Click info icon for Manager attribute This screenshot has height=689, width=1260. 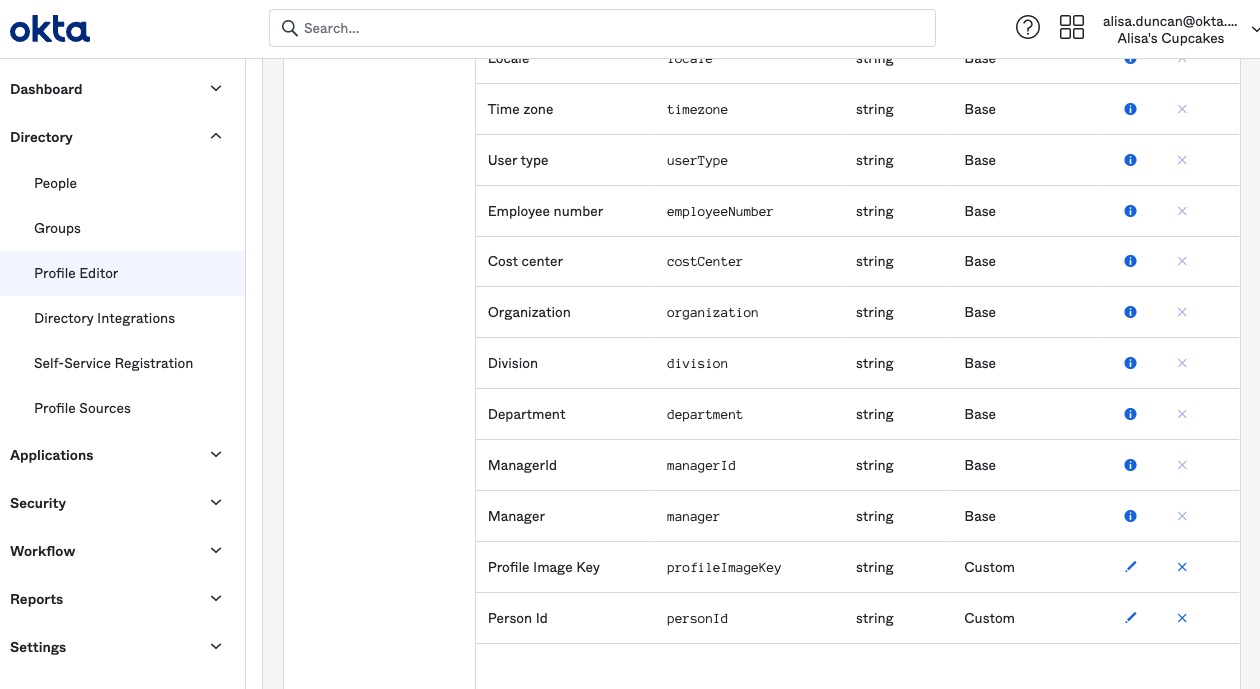[x=1130, y=516]
